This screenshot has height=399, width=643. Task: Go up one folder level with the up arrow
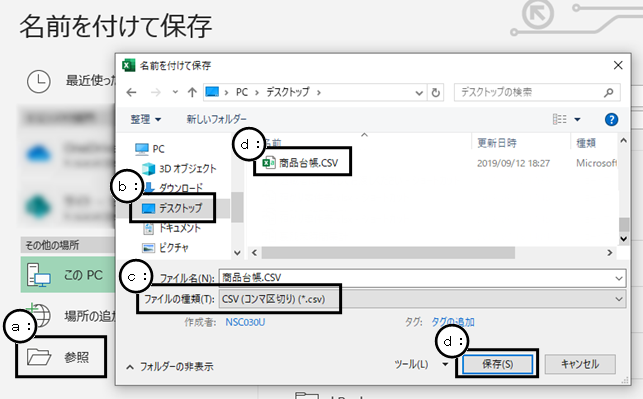(x=192, y=93)
